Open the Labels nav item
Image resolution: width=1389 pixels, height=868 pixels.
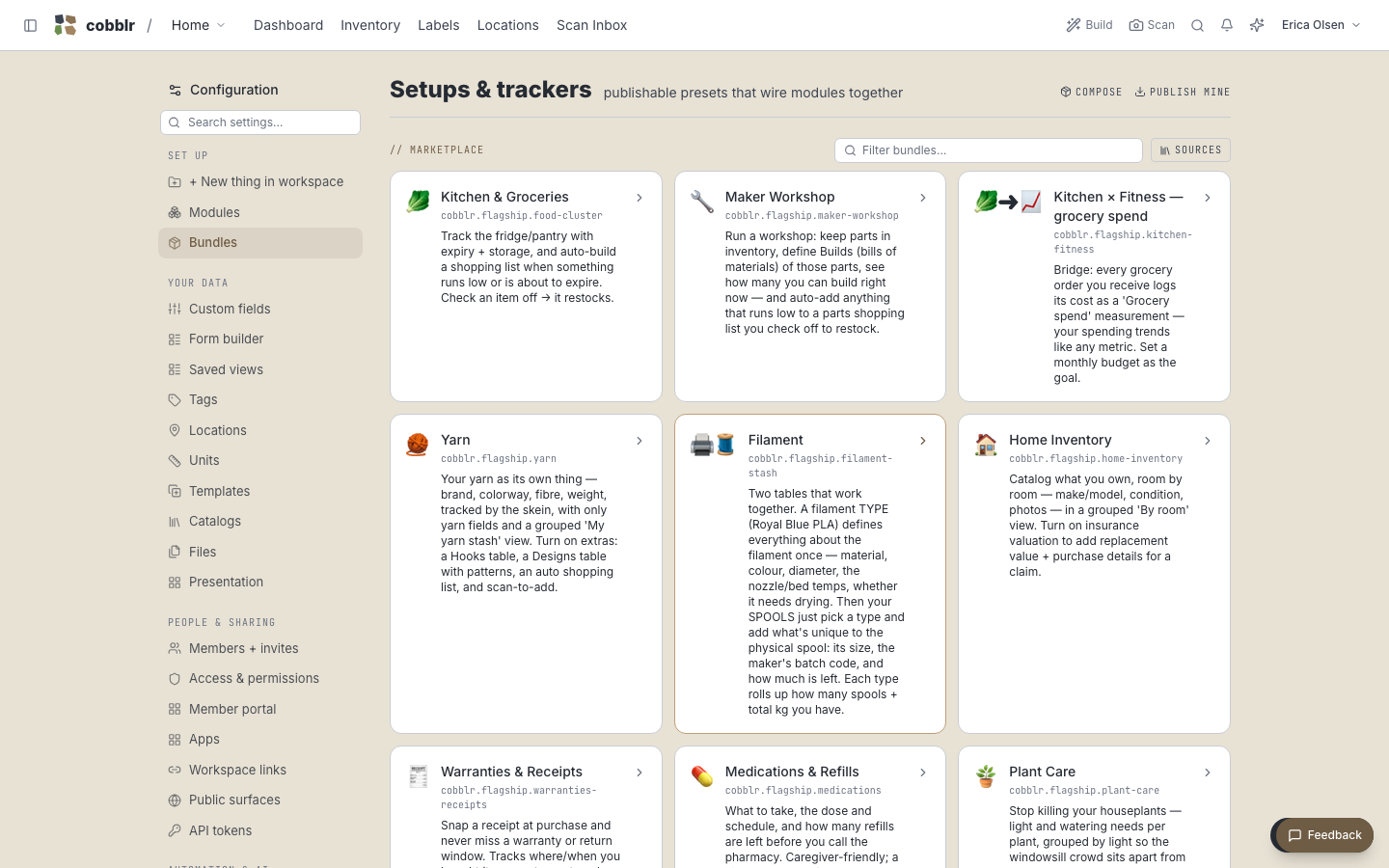click(x=439, y=25)
